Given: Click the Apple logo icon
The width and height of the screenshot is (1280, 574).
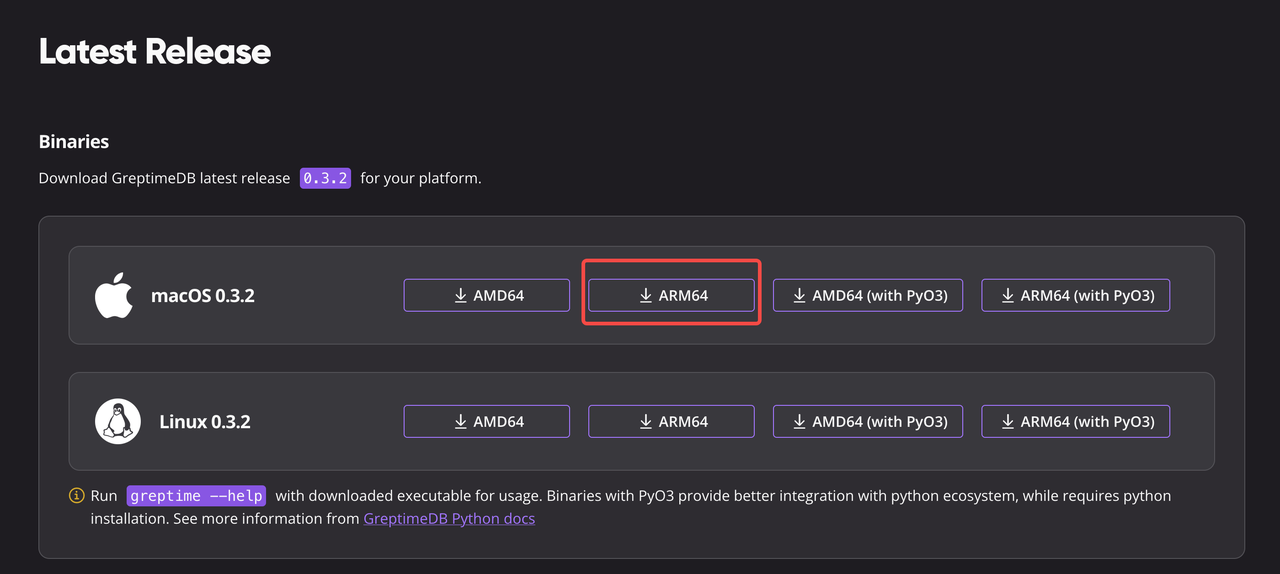Looking at the screenshot, I should click(x=114, y=296).
